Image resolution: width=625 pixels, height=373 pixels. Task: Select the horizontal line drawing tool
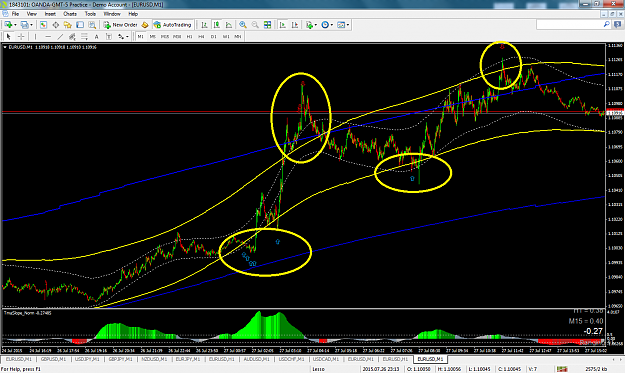point(48,37)
